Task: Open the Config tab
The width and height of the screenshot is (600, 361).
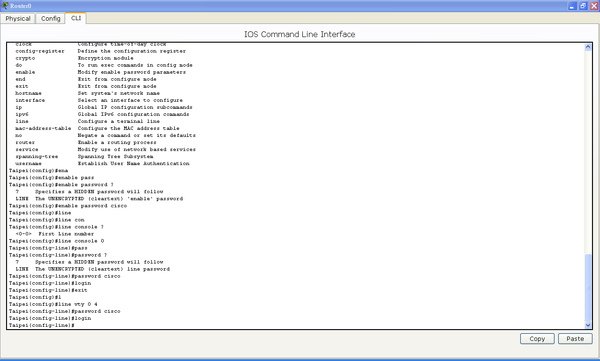Action: (x=51, y=18)
